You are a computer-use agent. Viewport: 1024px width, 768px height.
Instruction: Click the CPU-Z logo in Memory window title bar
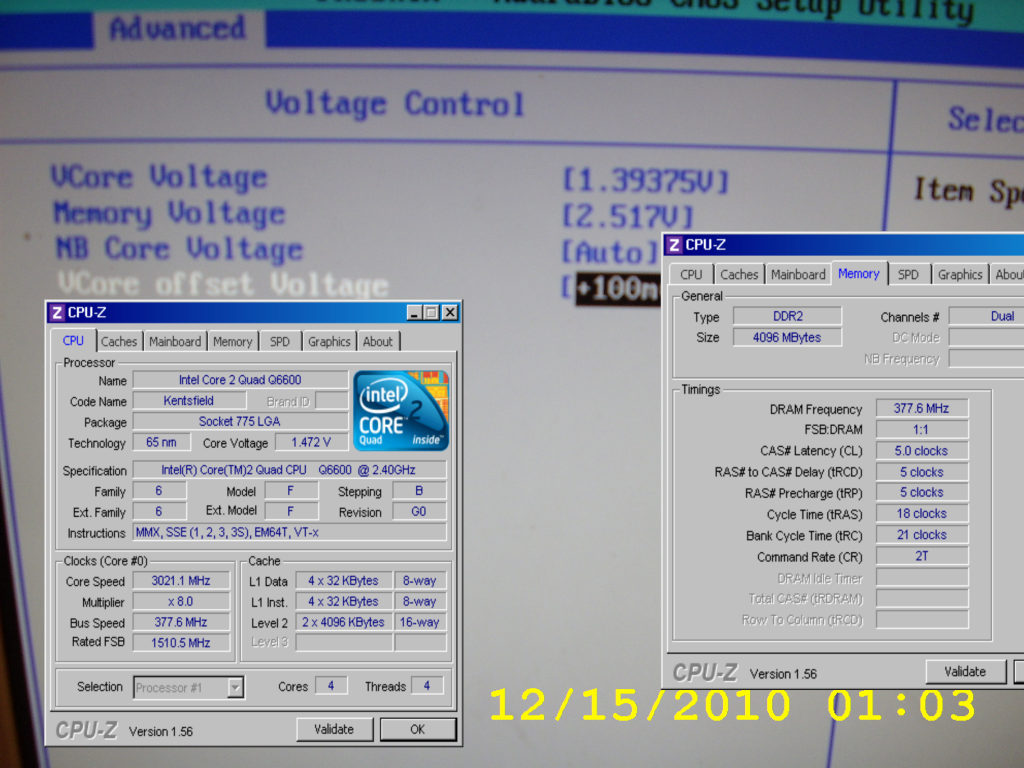click(x=675, y=245)
